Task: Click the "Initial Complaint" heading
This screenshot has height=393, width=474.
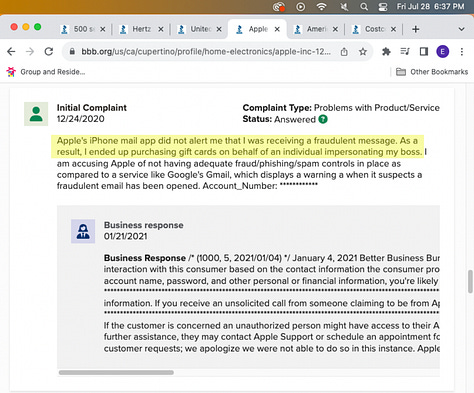Action: tap(92, 108)
